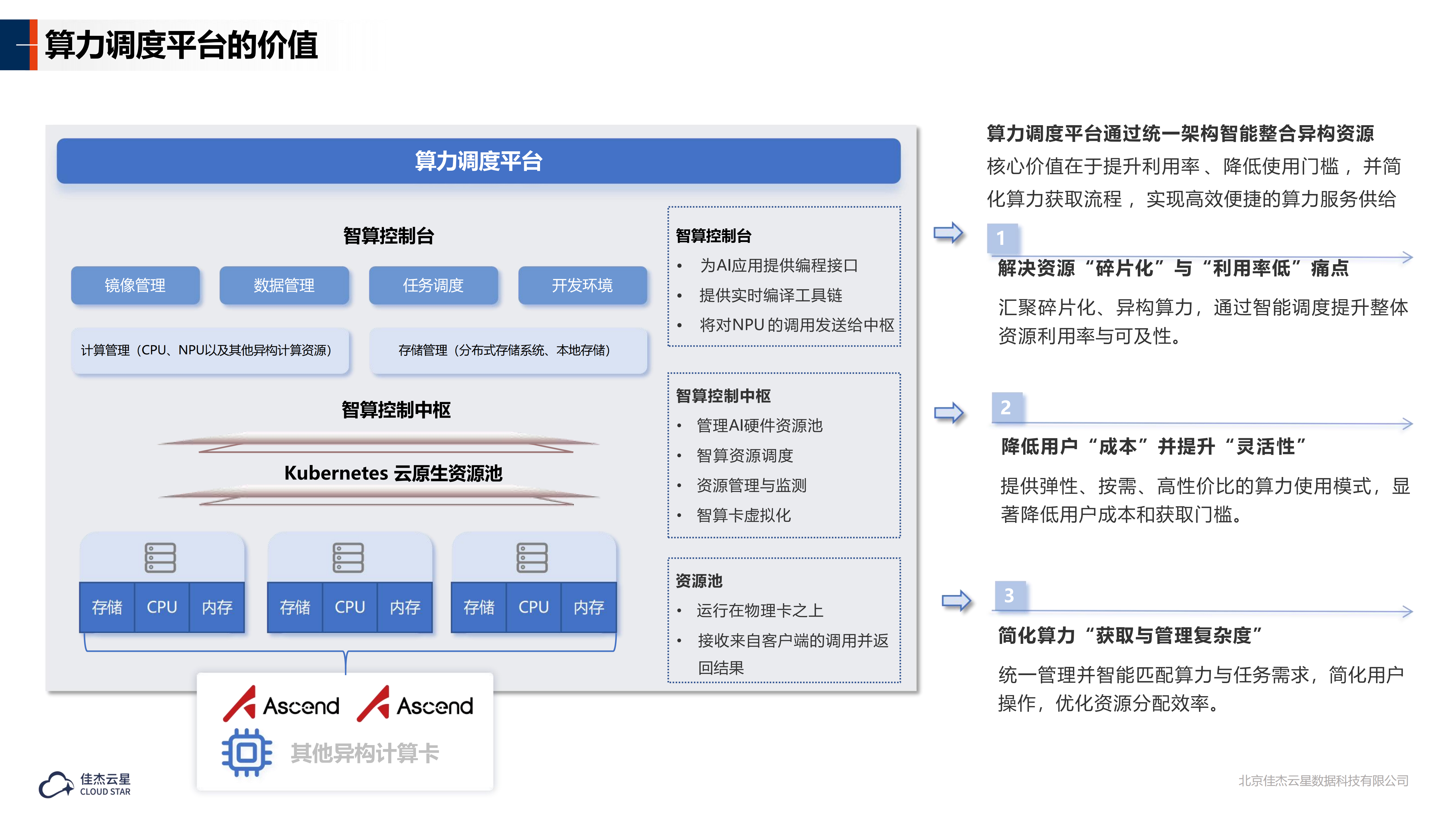Click the 计算管理 CPU NPU box

coord(210,350)
